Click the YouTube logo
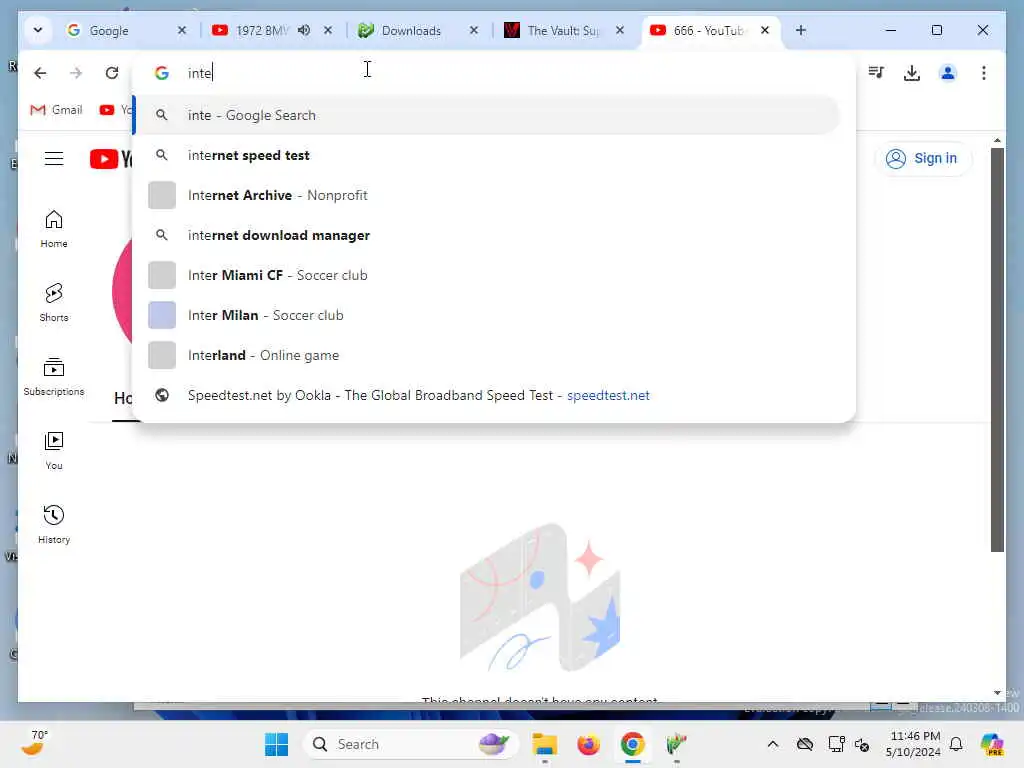The width and height of the screenshot is (1024, 768). [111, 159]
